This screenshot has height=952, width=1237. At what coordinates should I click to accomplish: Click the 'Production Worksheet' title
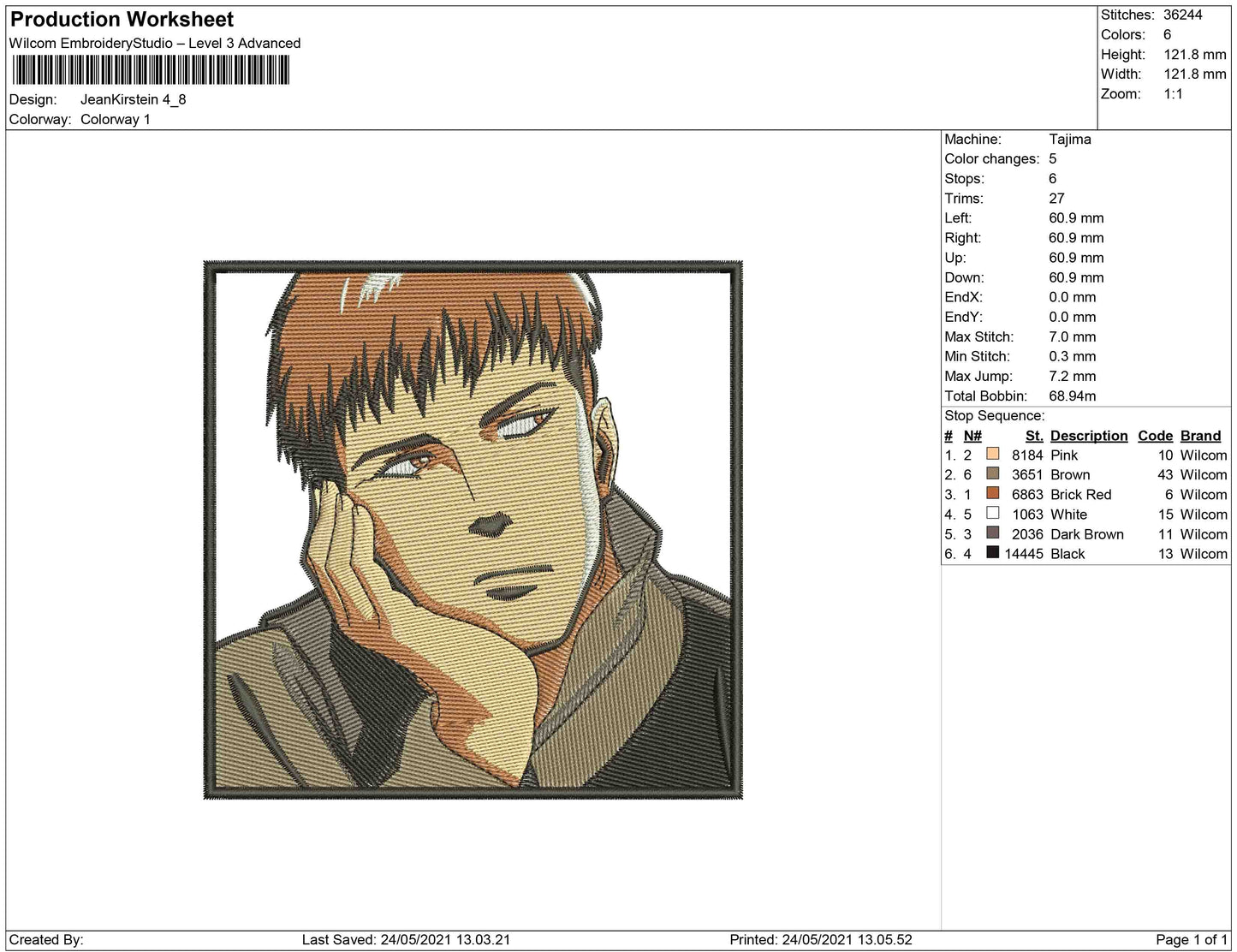(122, 19)
